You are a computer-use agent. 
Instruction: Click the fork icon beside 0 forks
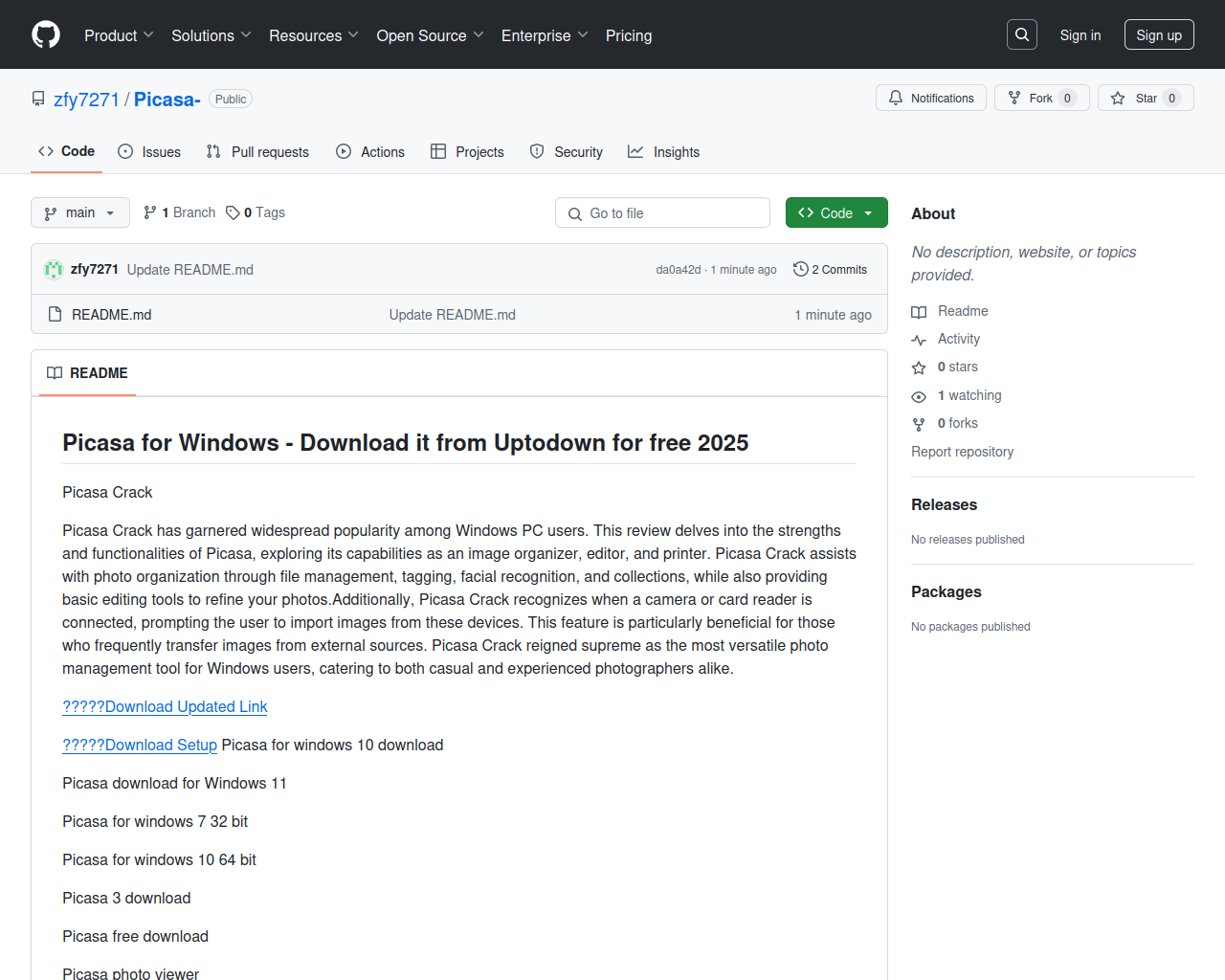click(x=919, y=424)
